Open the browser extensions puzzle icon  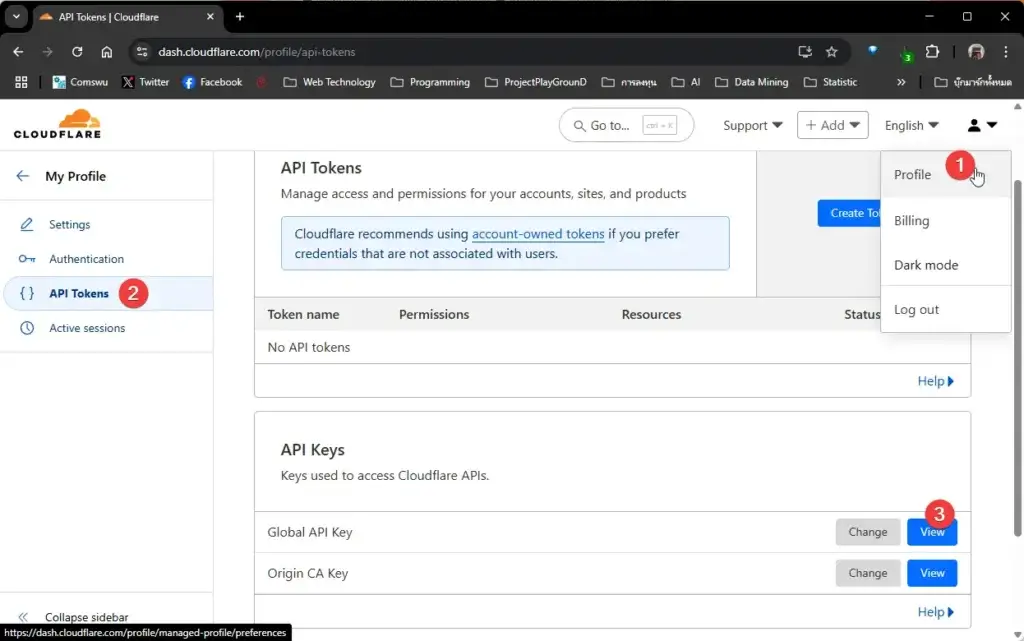click(x=933, y=52)
